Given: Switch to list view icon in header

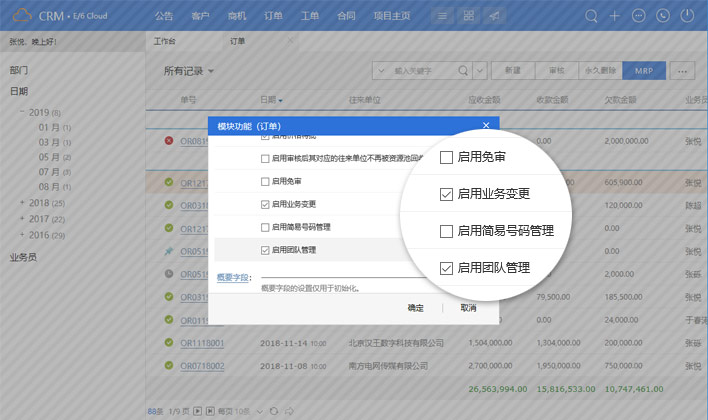Looking at the screenshot, I should [442, 16].
